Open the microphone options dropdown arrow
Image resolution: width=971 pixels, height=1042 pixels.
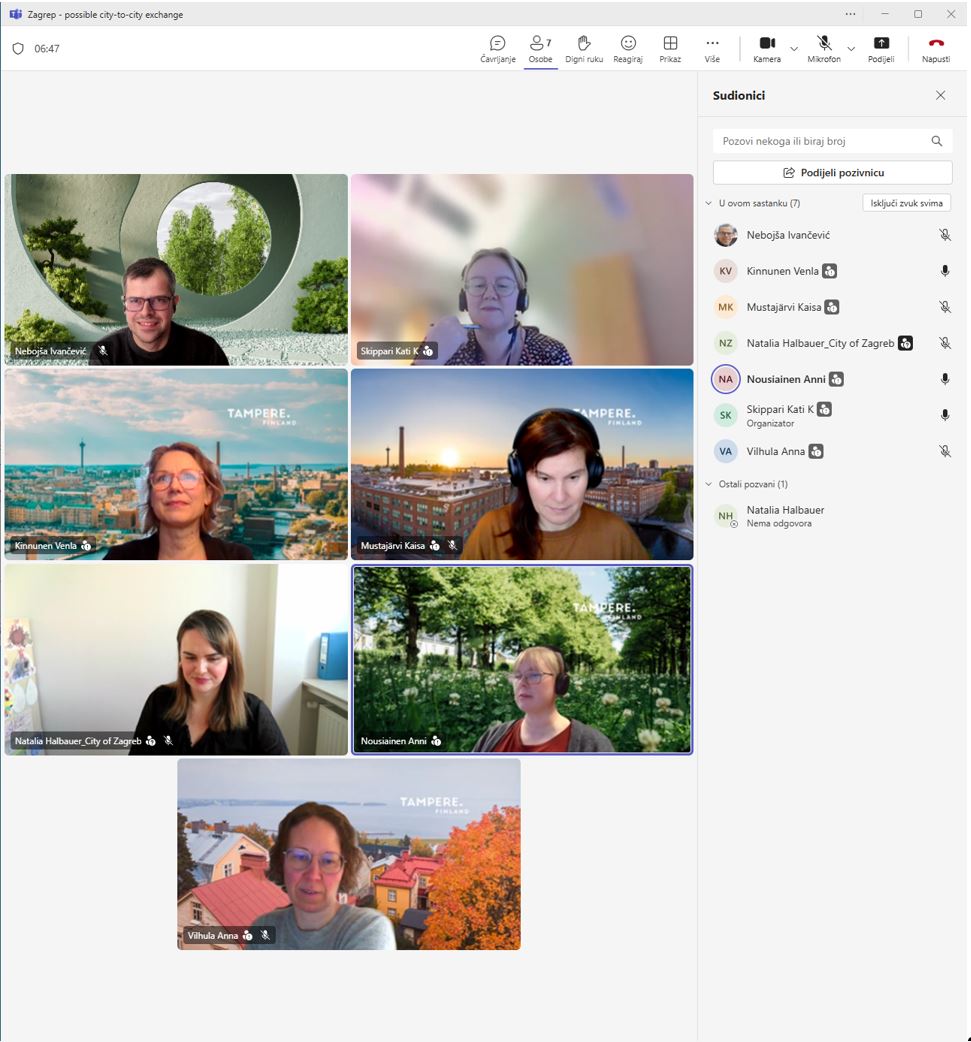(x=851, y=48)
